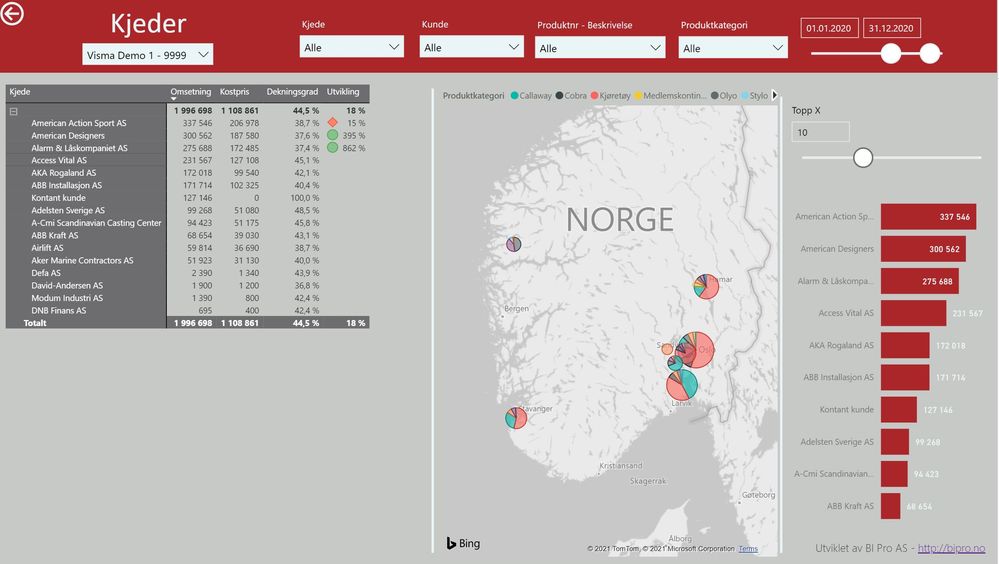The image size is (999, 564).
Task: Sort by the Omsetning column header
Action: (190, 92)
